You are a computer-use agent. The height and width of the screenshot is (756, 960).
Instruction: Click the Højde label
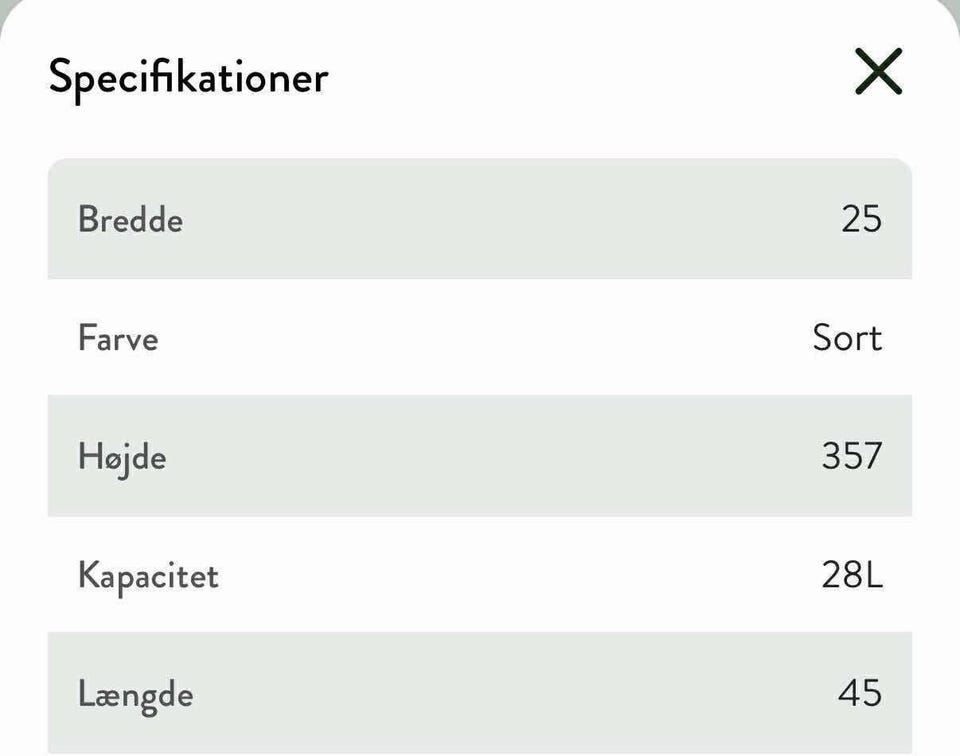tap(122, 457)
